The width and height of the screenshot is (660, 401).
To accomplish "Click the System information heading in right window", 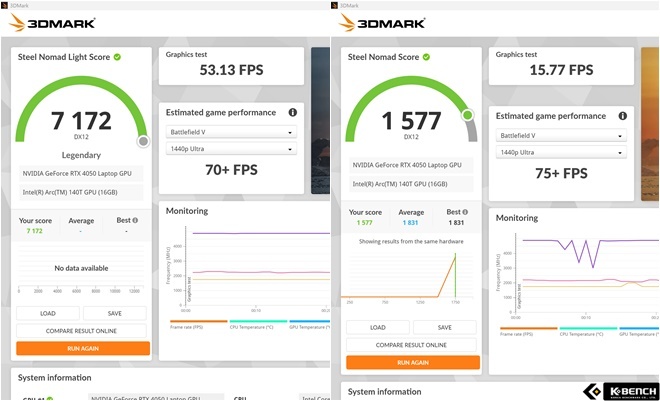I will (x=384, y=392).
